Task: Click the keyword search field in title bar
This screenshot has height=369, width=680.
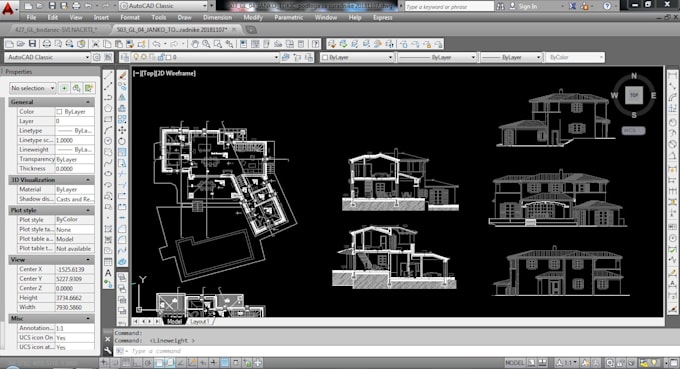Action: [449, 6]
